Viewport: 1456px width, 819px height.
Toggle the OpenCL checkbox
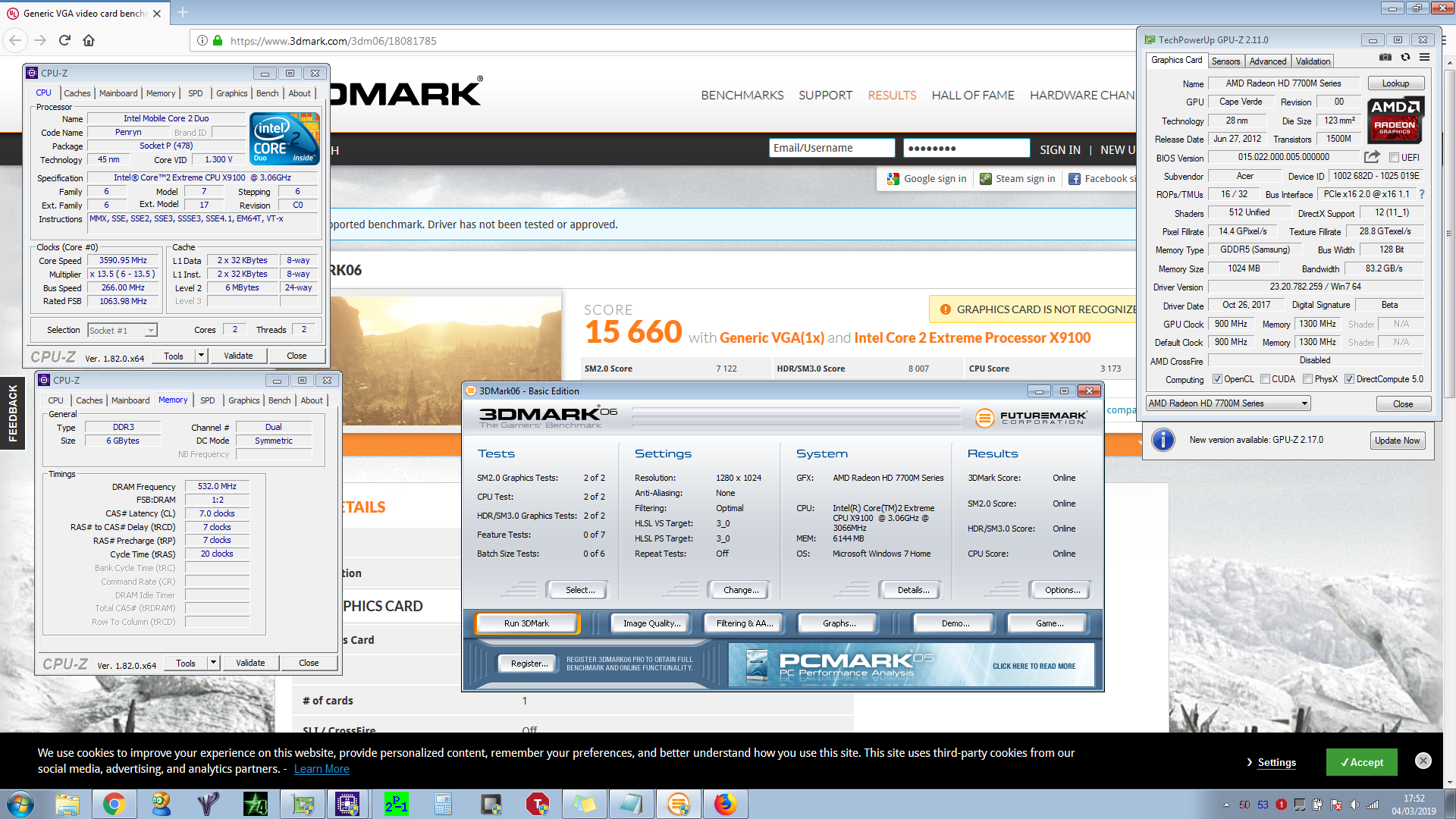coord(1217,379)
